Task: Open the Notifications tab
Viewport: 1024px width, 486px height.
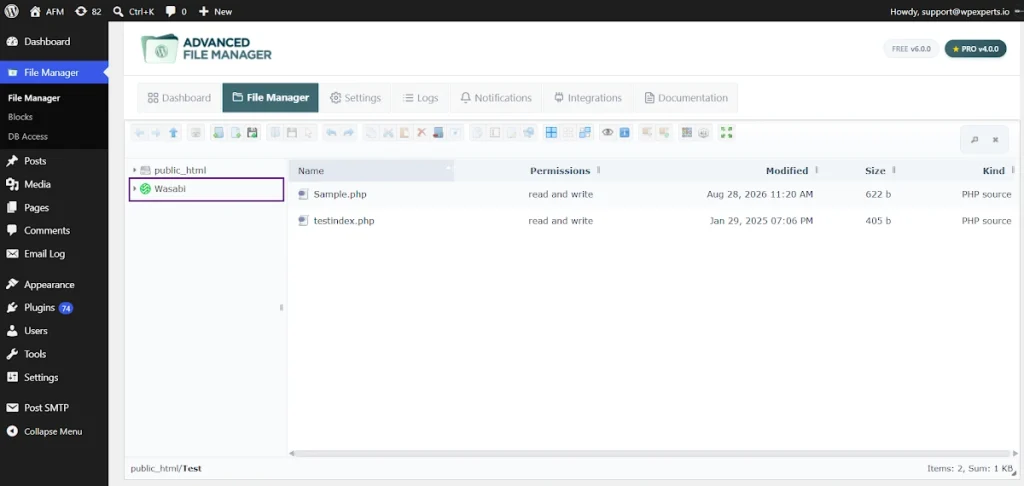Action: point(496,98)
